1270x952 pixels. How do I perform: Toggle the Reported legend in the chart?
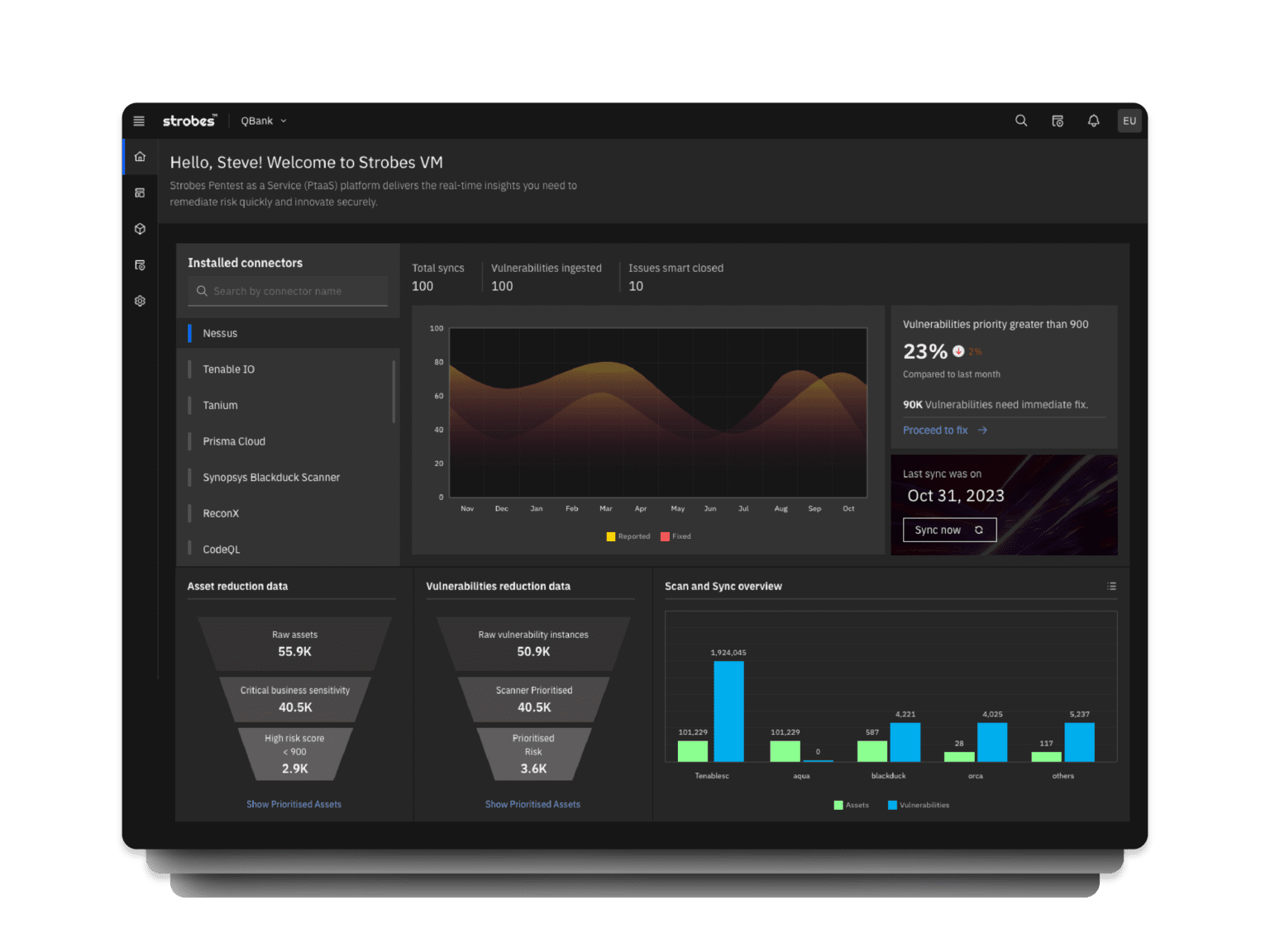coord(628,536)
